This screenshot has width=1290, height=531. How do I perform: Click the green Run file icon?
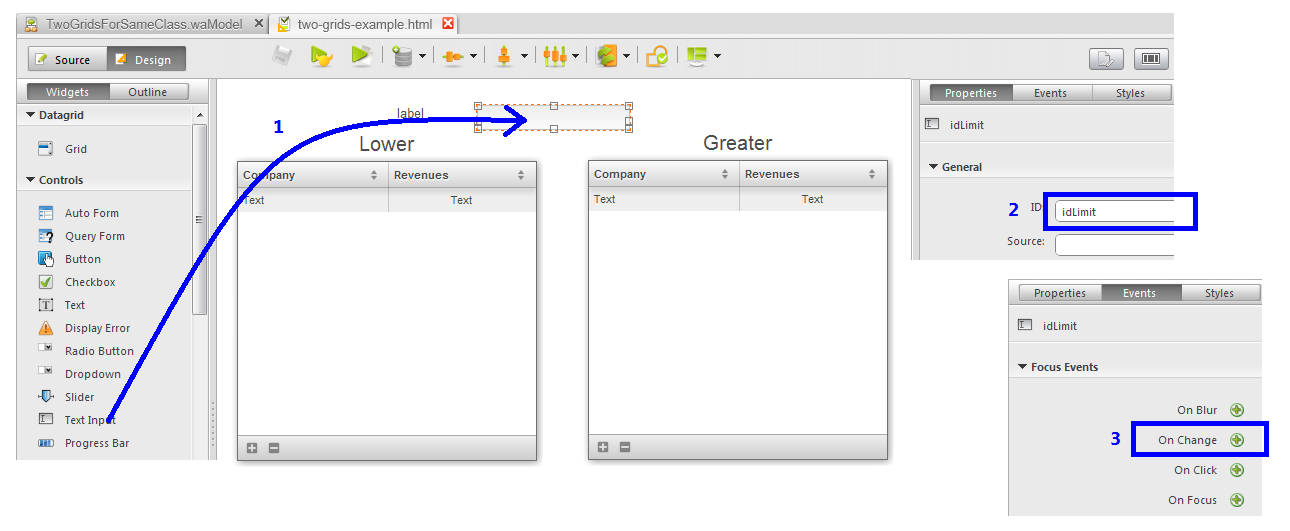pos(361,57)
